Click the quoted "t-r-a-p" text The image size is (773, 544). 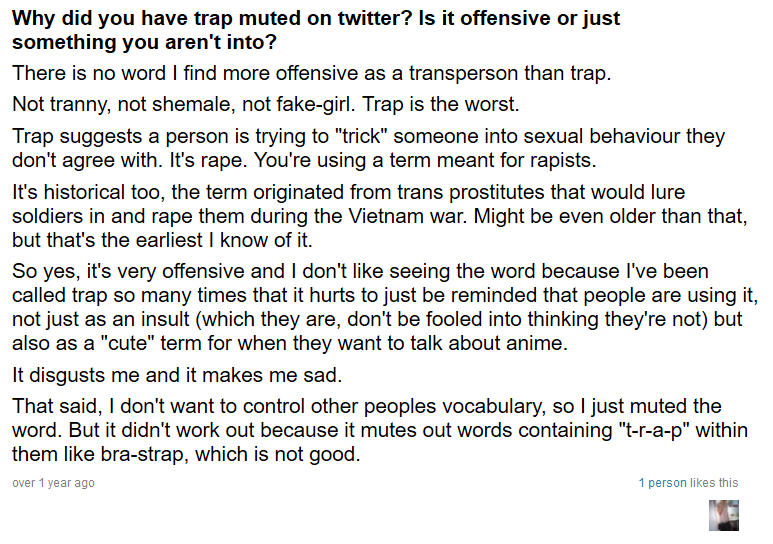point(657,430)
